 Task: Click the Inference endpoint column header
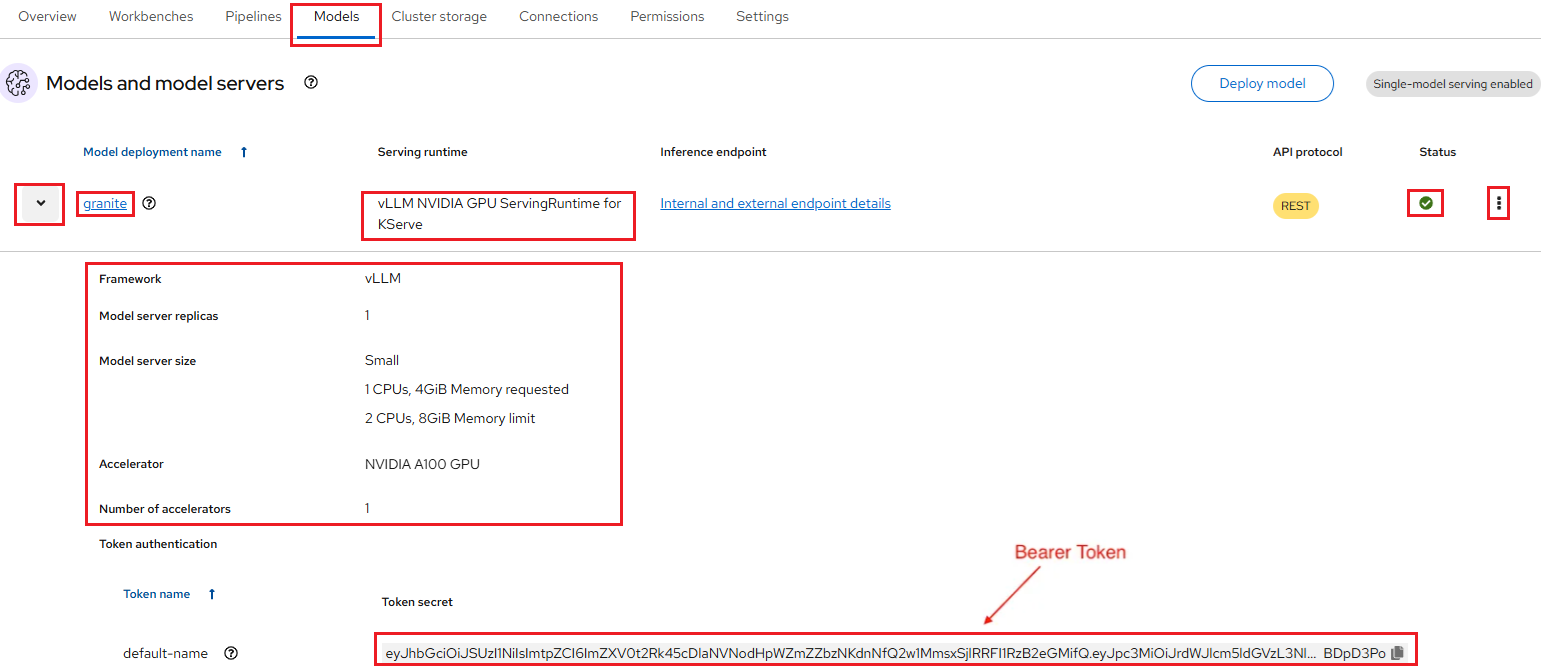coord(713,152)
